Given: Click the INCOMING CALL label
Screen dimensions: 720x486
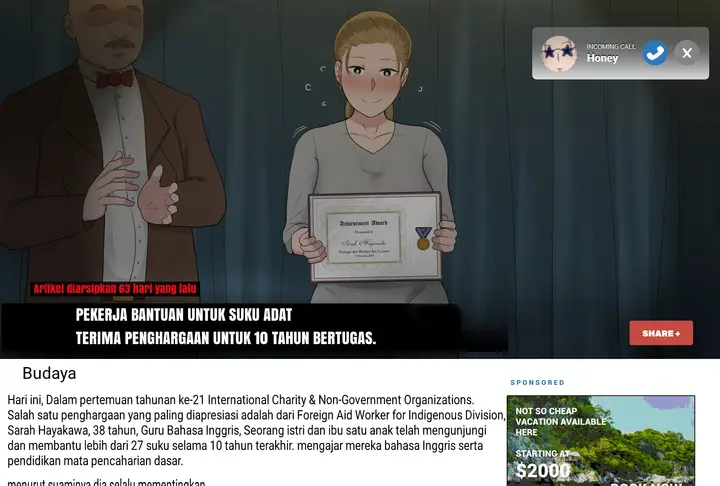Looking at the screenshot, I should coord(610,46).
